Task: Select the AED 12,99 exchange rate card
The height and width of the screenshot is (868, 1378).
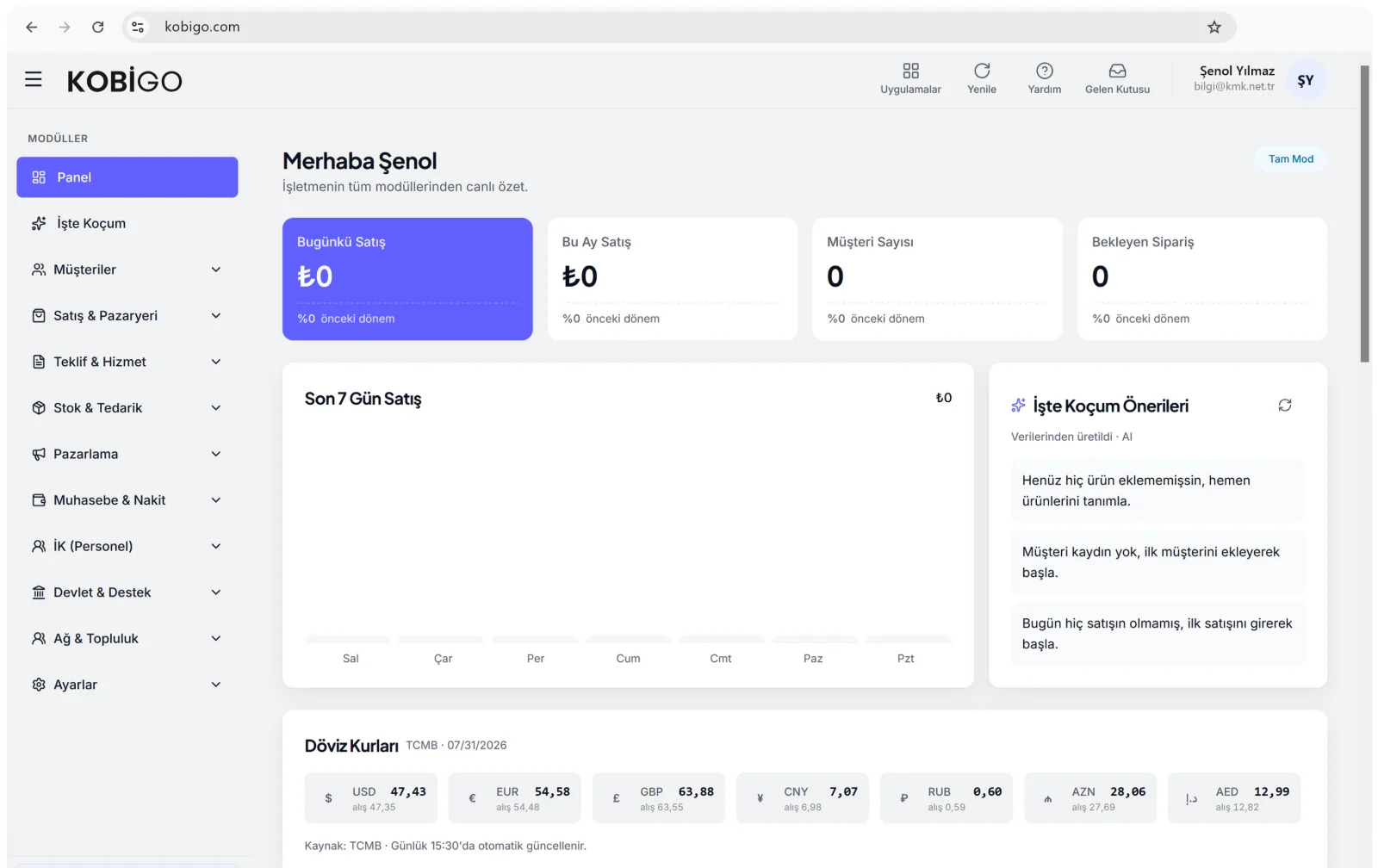Action: click(1234, 798)
